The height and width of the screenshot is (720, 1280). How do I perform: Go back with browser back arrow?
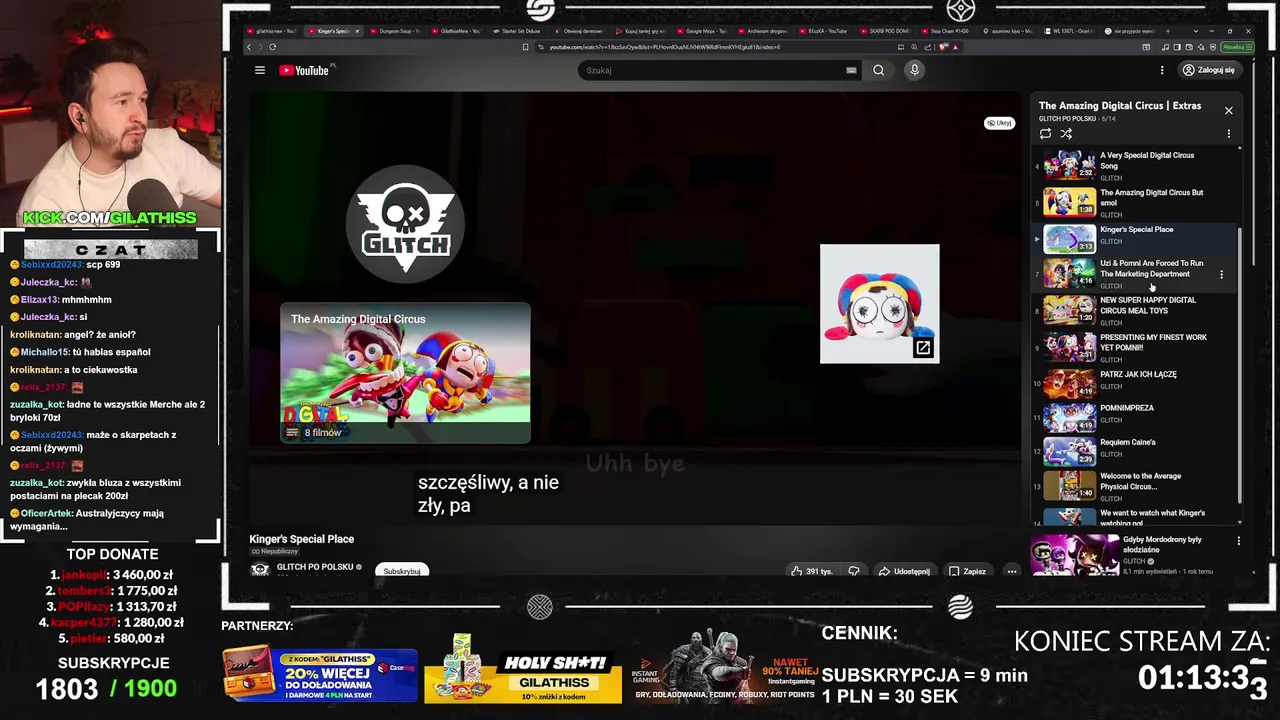[x=250, y=47]
